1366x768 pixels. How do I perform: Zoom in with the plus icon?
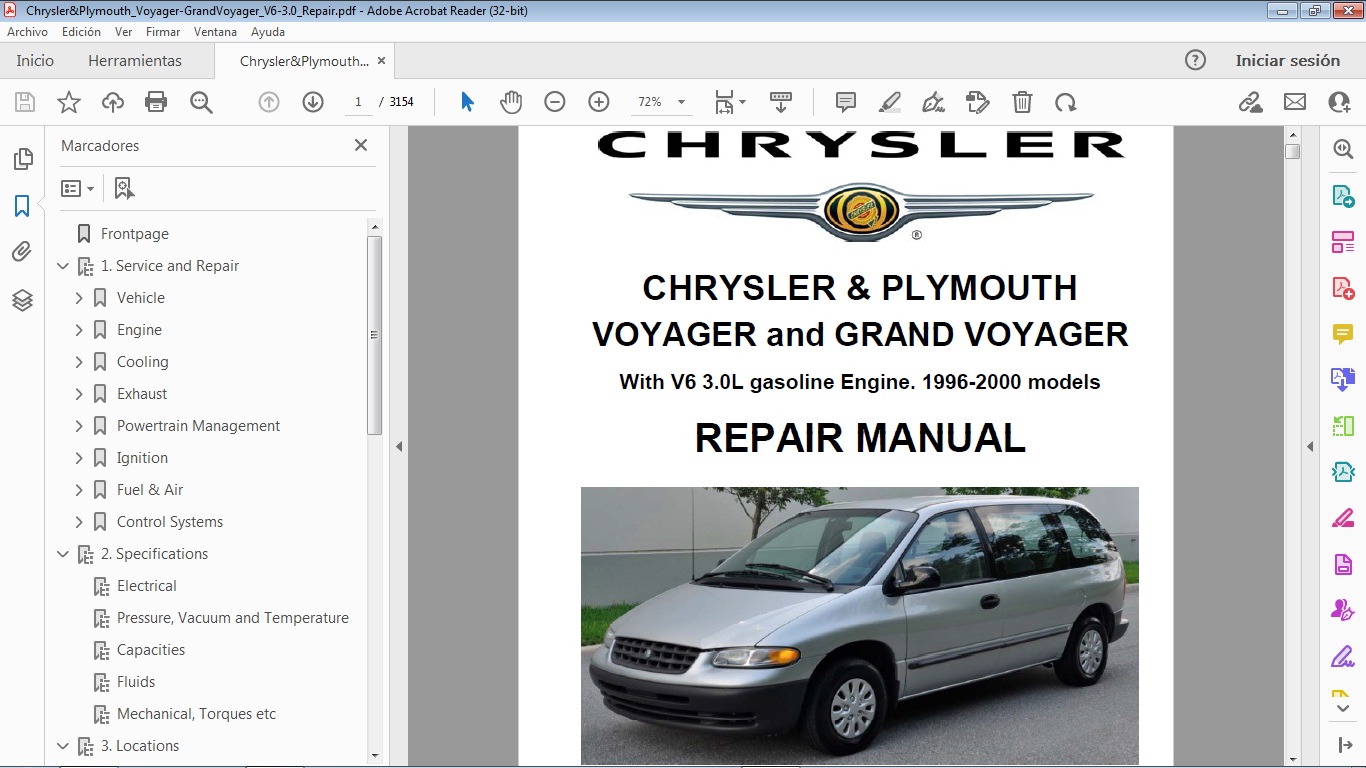coord(598,101)
